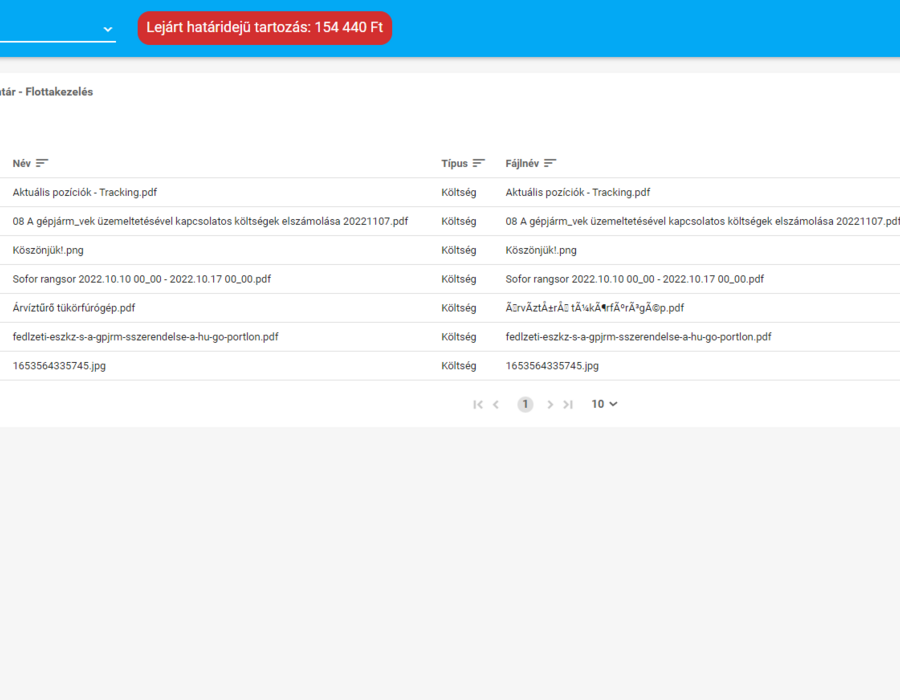900x700 pixels.
Task: Select the Sofor rangsor 2022.10.10 name cell
Action: click(x=142, y=279)
